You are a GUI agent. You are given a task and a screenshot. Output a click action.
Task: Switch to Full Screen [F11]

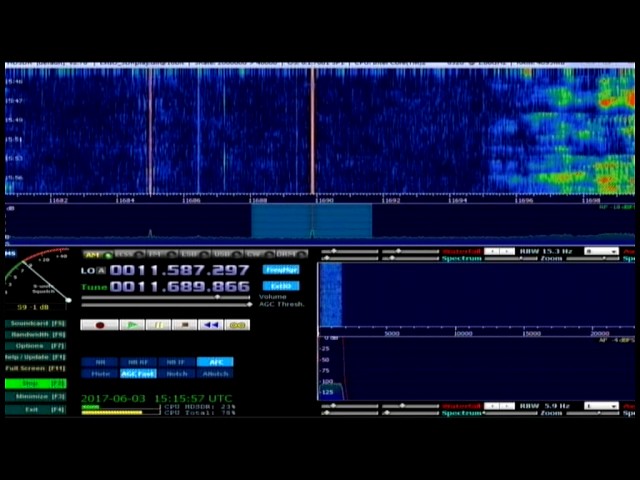point(36,369)
